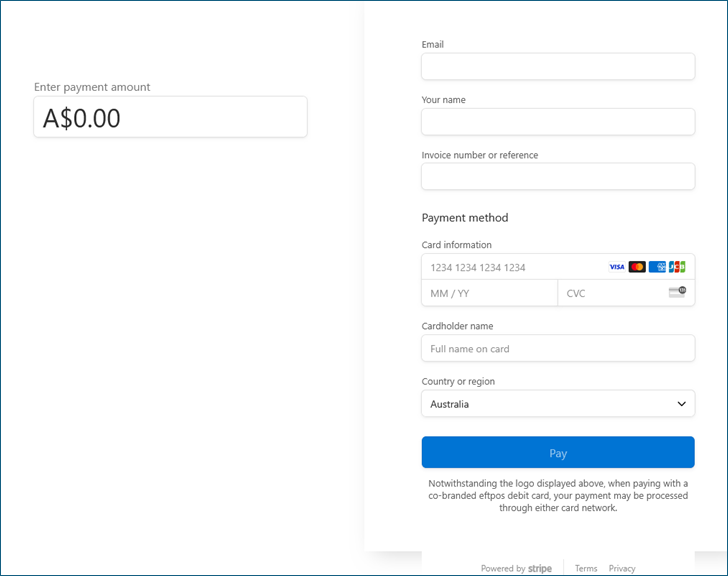Click the 'Enter payment amount' label

[92, 87]
